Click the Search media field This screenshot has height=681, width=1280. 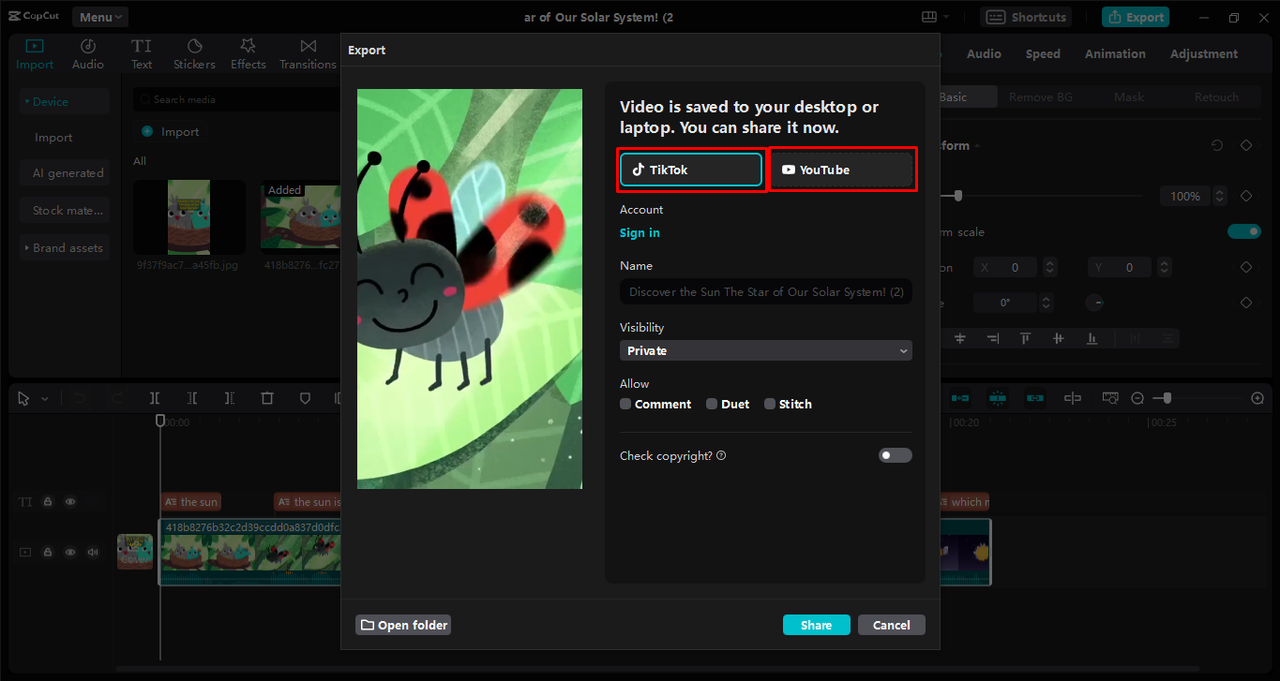coord(238,99)
